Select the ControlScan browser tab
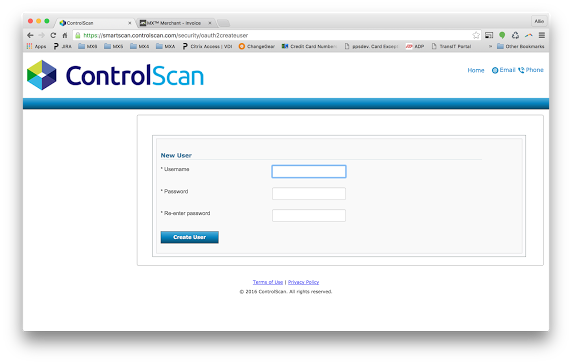The width and height of the screenshot is (572, 364). (x=95, y=23)
